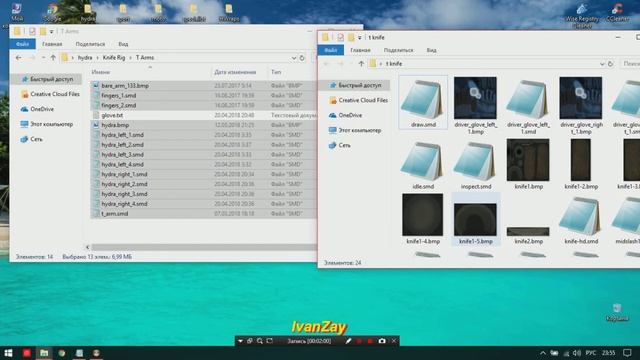Click the Back arrow in T Arms window

click(18, 58)
